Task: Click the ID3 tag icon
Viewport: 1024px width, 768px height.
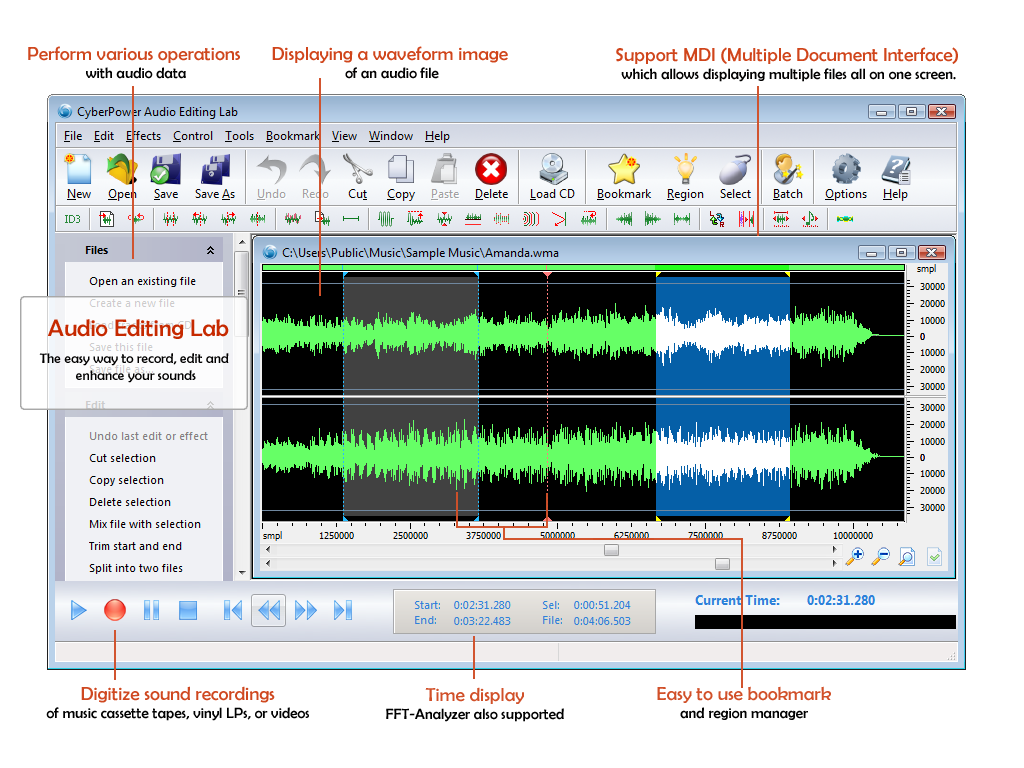Action: pos(72,219)
